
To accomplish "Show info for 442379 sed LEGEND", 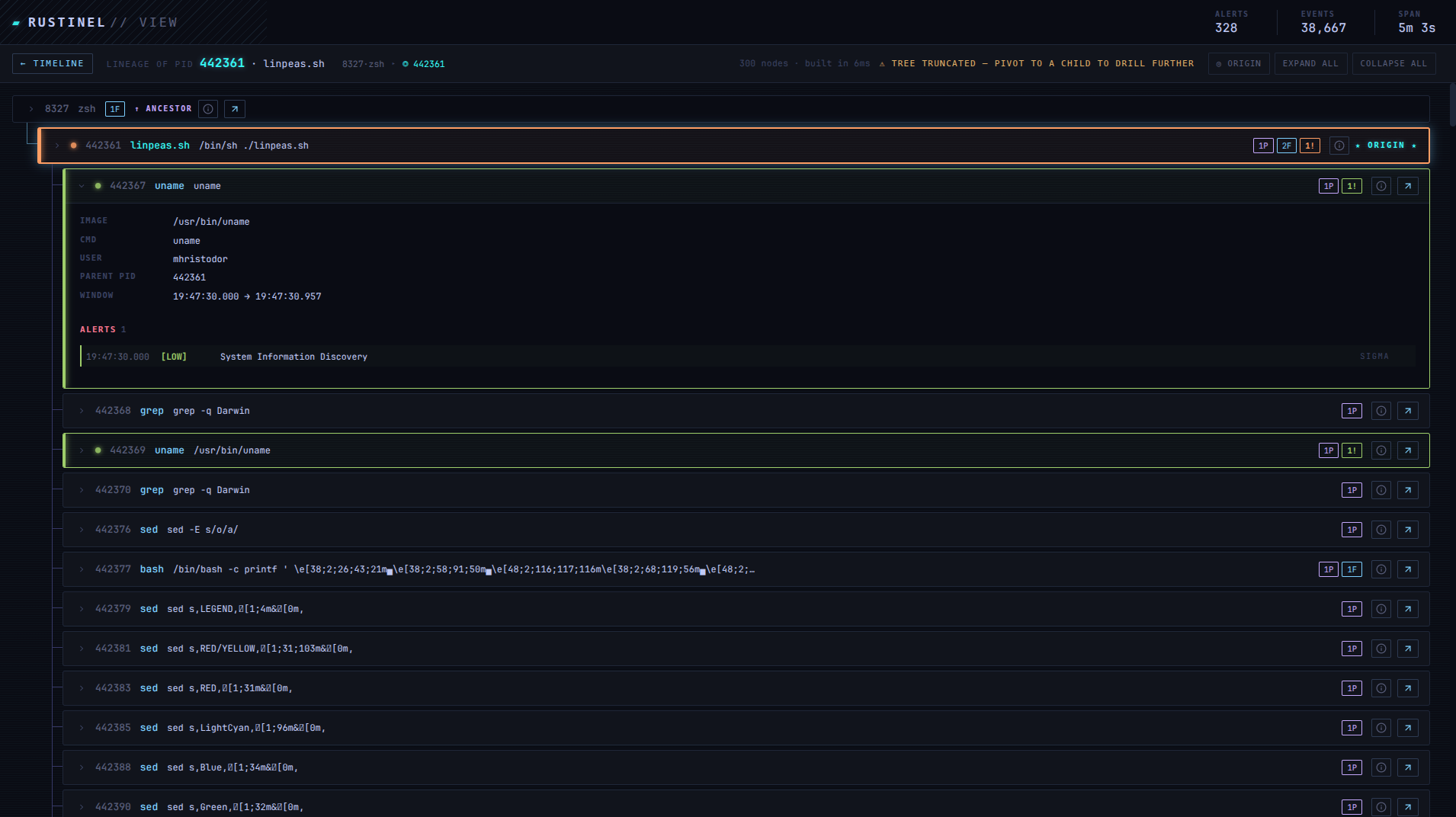I will tap(1381, 609).
